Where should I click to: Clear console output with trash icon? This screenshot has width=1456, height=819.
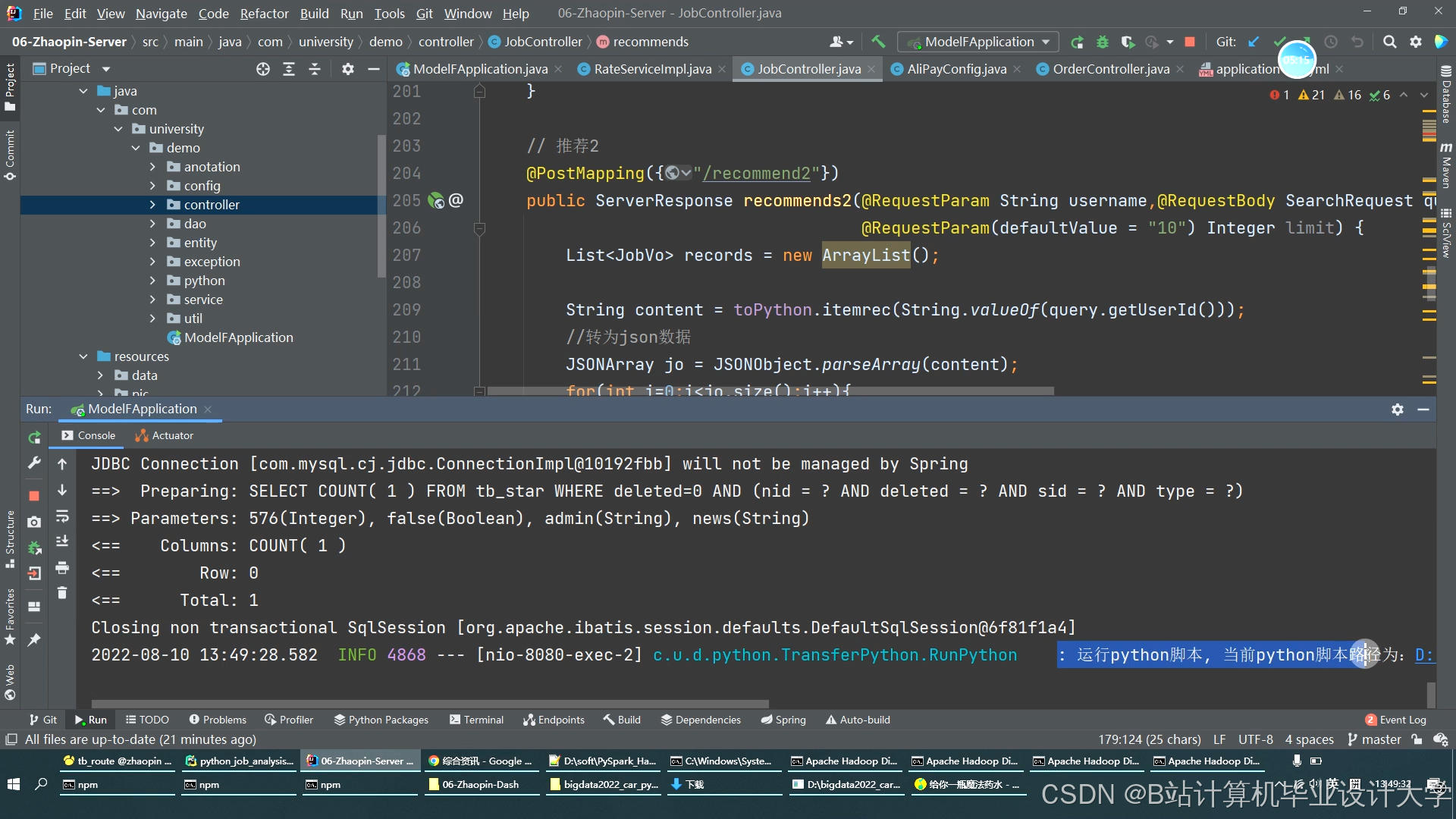(x=62, y=592)
